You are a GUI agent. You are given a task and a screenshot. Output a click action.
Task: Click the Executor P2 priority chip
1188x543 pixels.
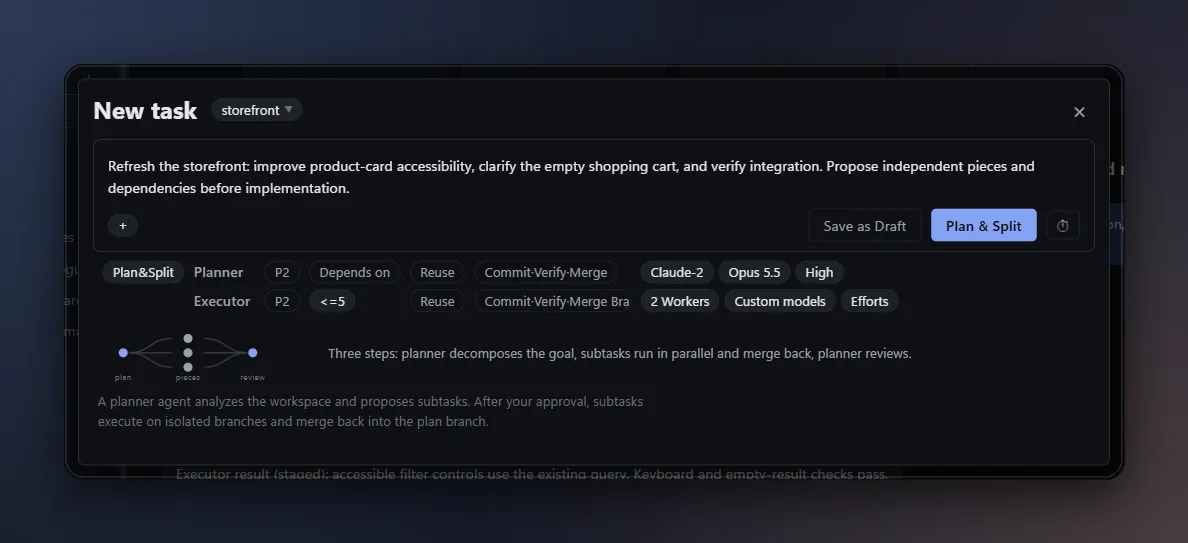coord(282,301)
